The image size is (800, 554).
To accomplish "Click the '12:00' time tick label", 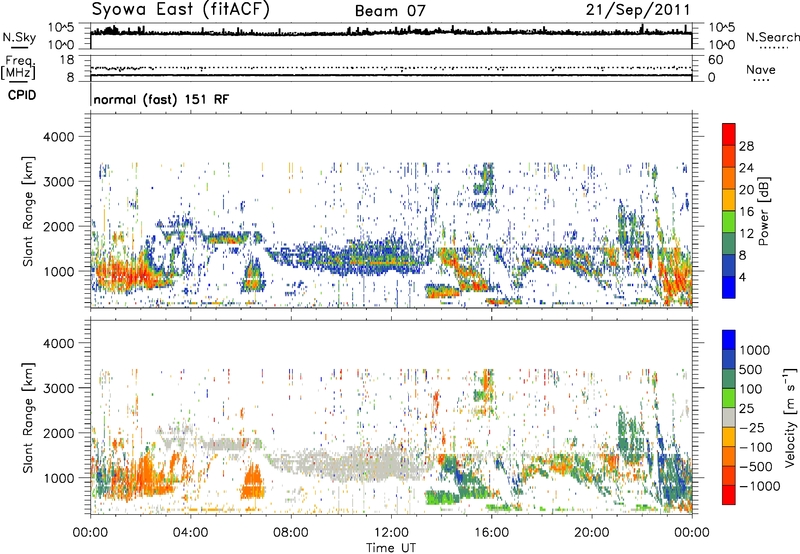I will pos(391,533).
